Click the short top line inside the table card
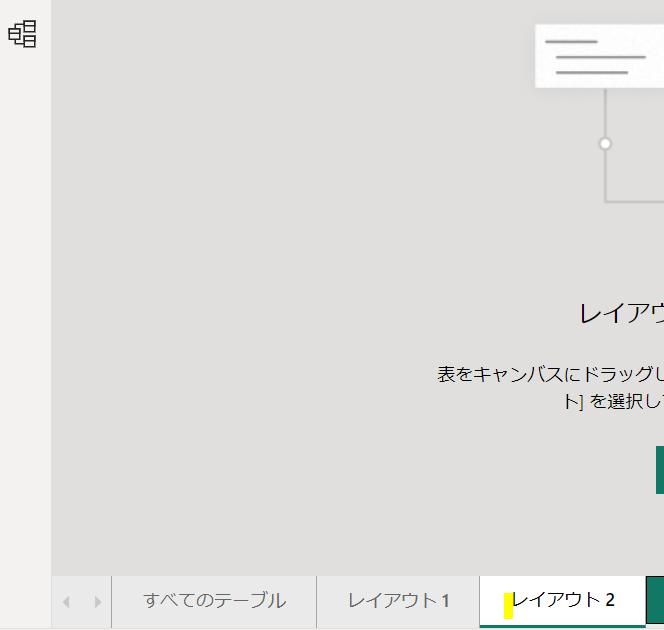 coord(571,42)
